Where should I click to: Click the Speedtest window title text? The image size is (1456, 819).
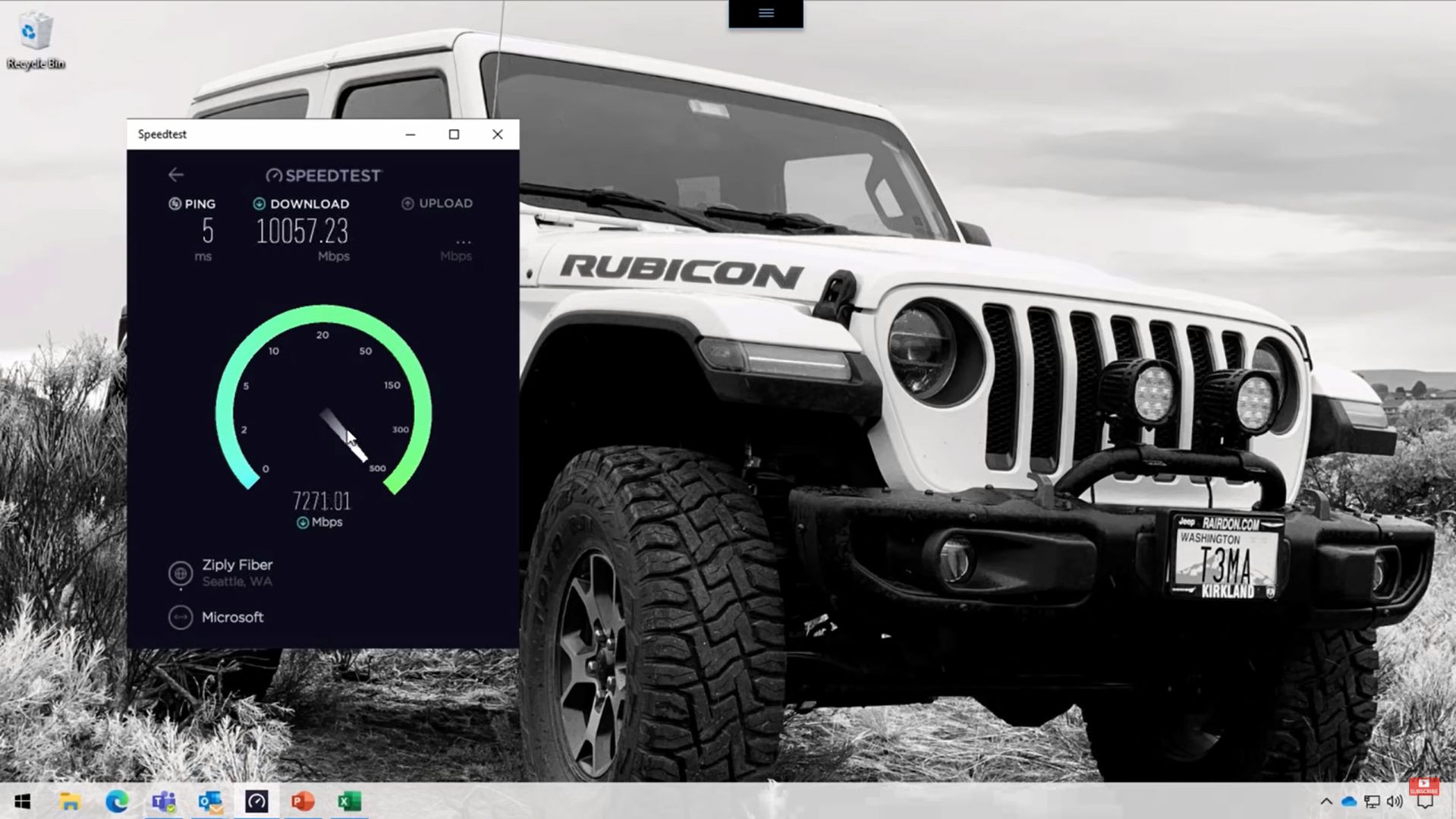pos(162,134)
